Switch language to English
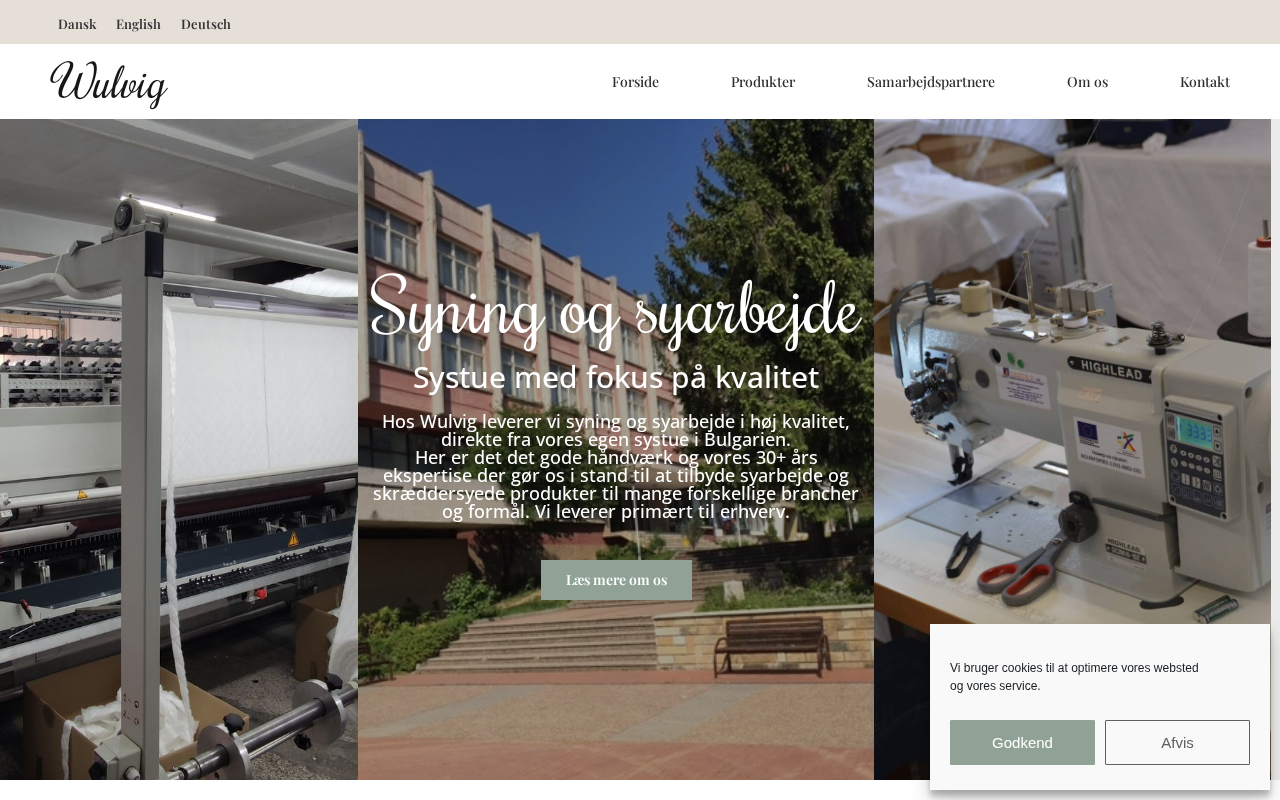Image resolution: width=1280 pixels, height=800 pixels. [x=138, y=24]
